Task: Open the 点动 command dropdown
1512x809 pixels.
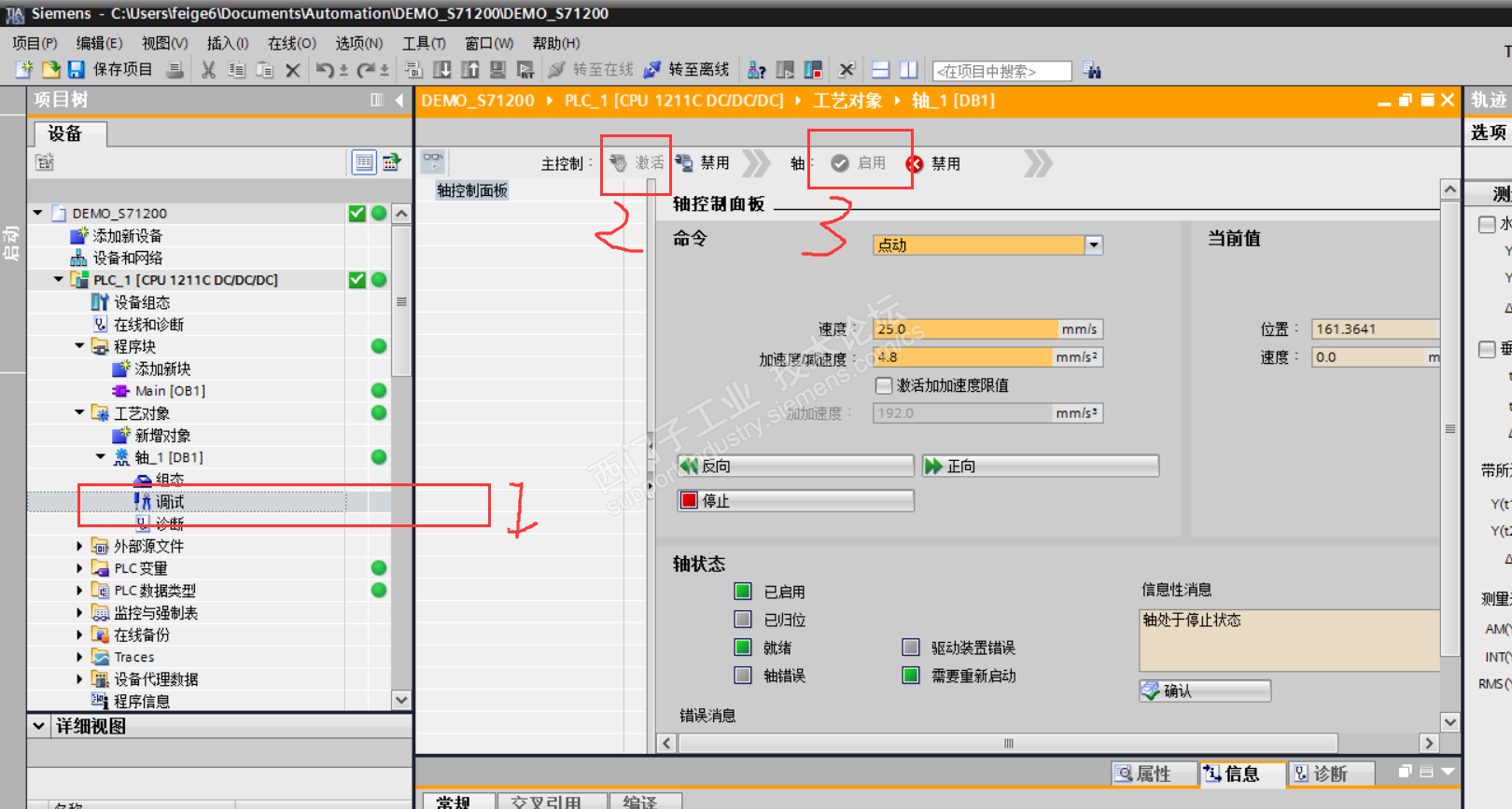Action: [1094, 244]
